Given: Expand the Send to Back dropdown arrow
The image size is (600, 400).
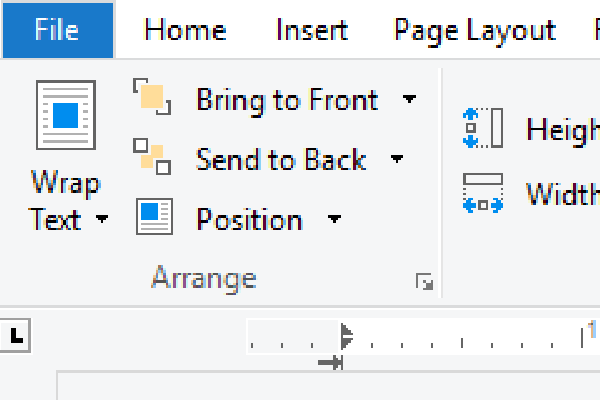Looking at the screenshot, I should [397, 158].
